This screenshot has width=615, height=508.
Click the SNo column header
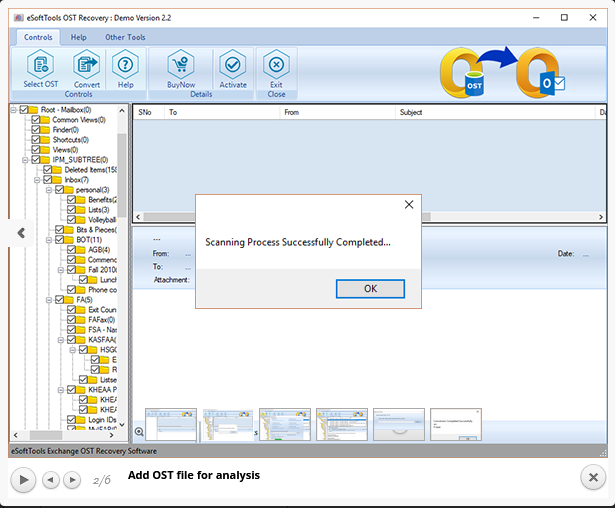[x=148, y=112]
